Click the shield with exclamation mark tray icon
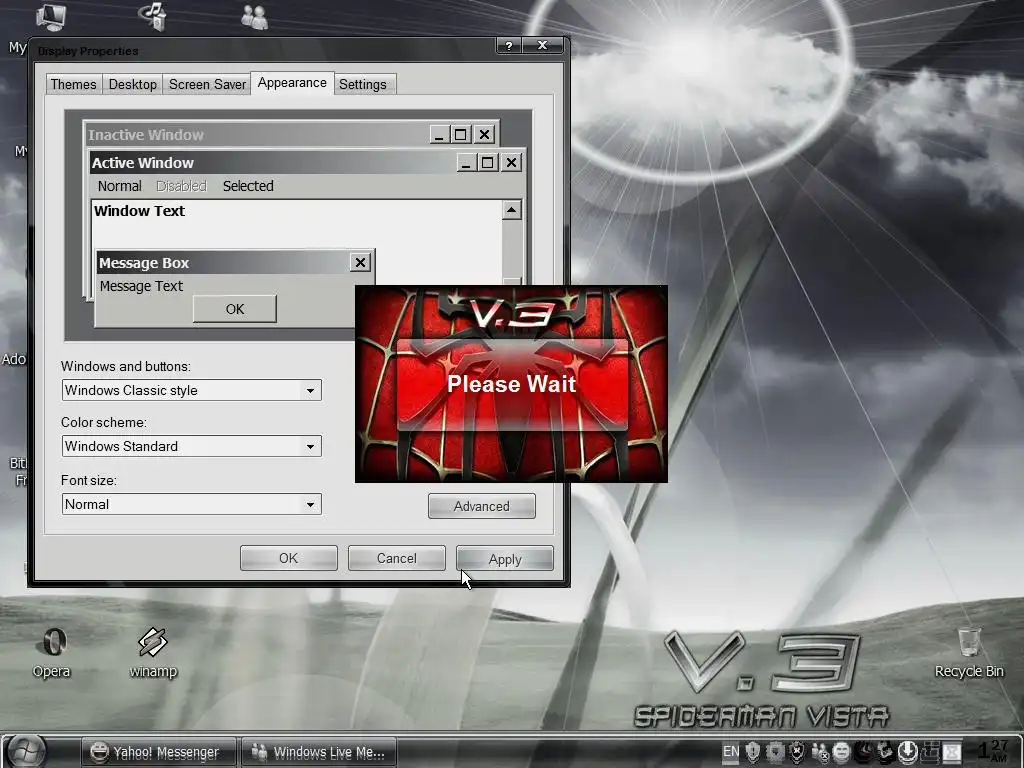This screenshot has width=1024, height=768. pos(752,752)
